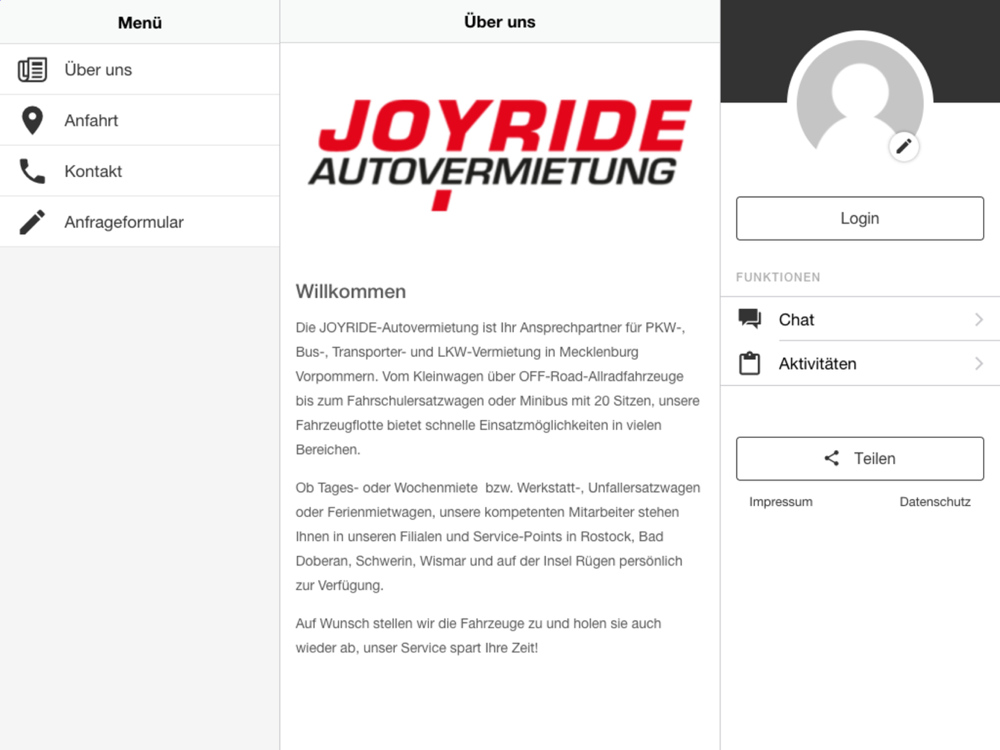Click the map pin icon for Anfahrt
Viewport: 1000px width, 750px height.
[x=32, y=121]
